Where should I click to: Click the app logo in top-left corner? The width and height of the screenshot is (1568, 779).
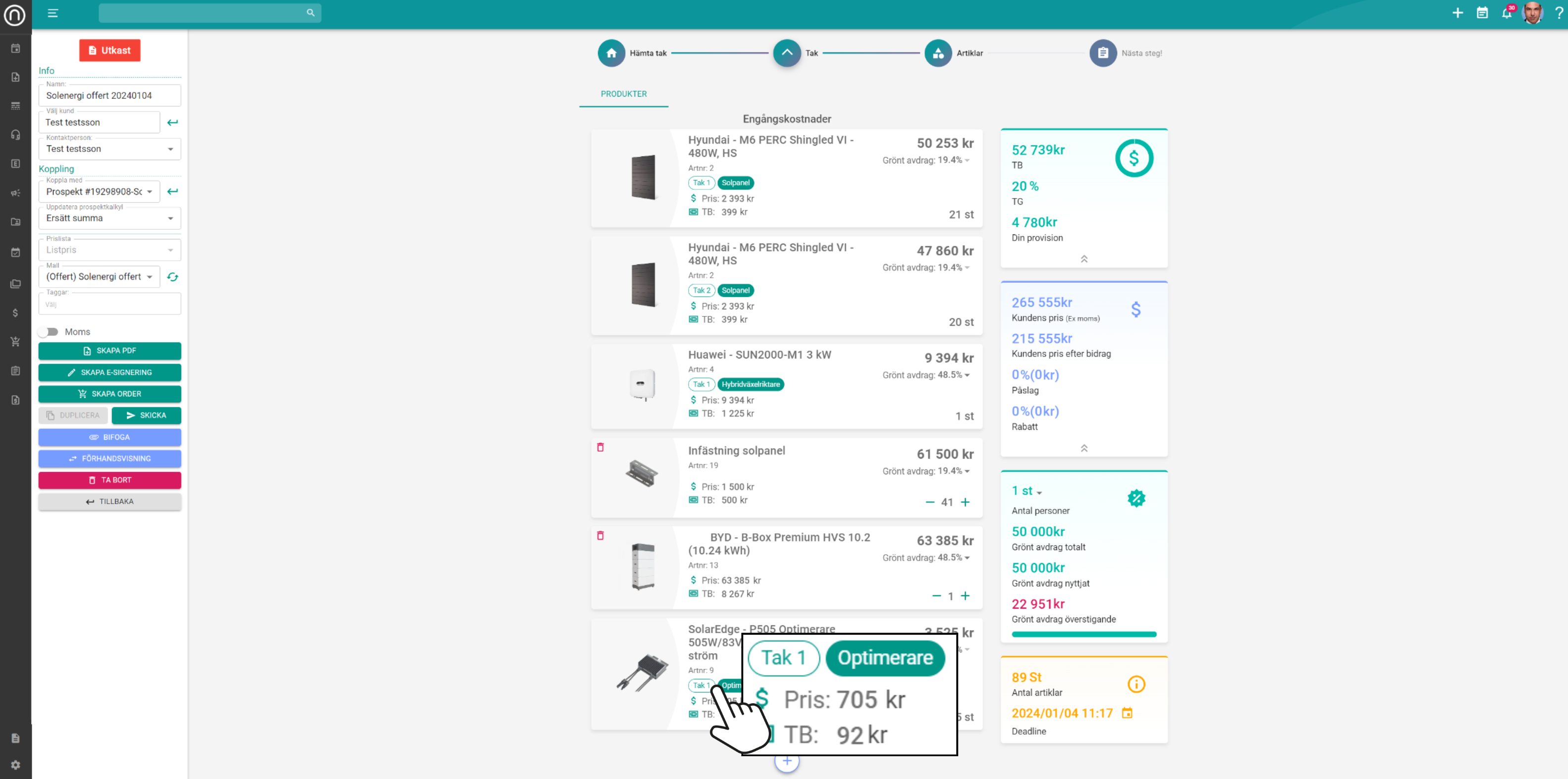(x=14, y=14)
